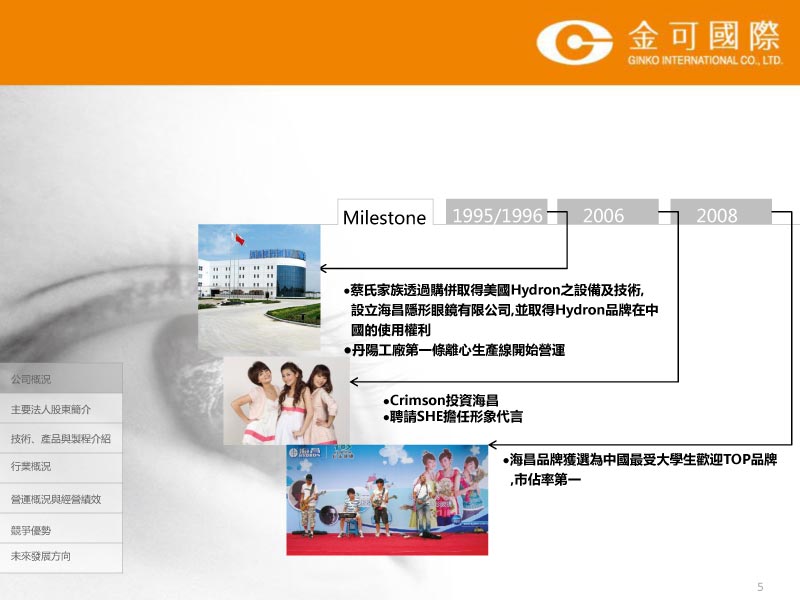Click the text Crimson投資海昌

[x=441, y=401]
